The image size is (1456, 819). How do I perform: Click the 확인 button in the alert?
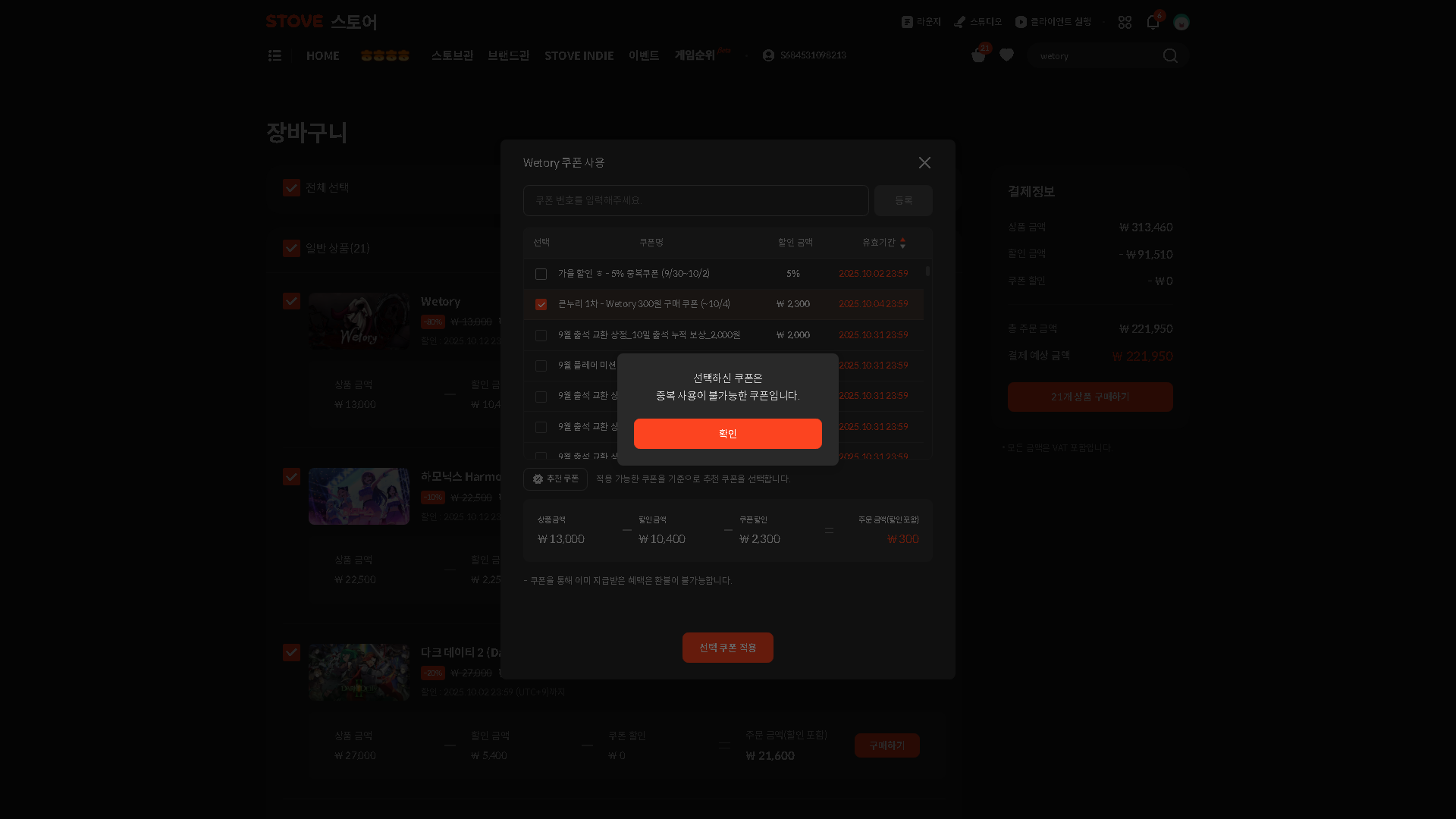(x=728, y=434)
